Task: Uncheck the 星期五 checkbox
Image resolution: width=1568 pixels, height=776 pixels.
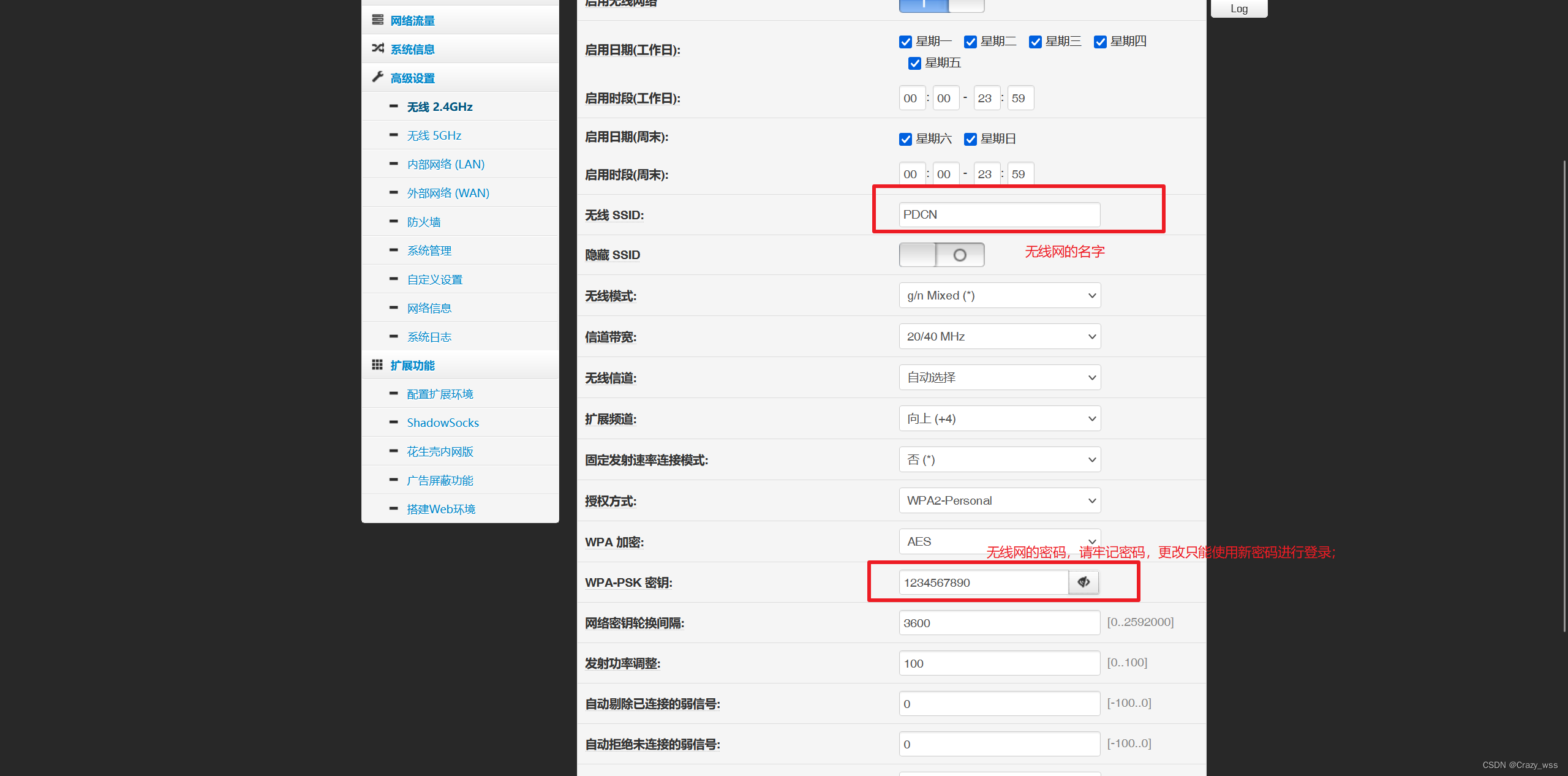Action: click(x=914, y=63)
